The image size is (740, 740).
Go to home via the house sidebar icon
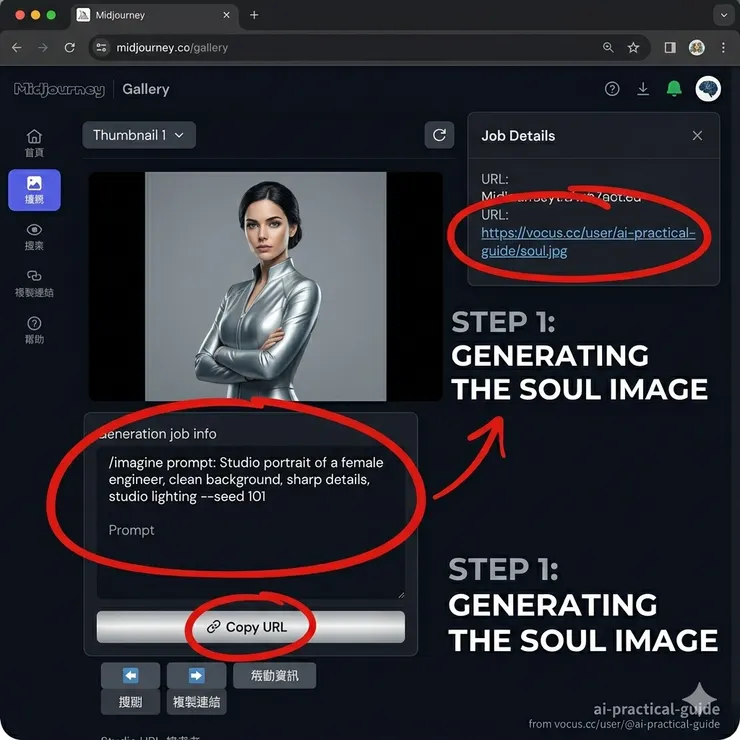coord(34,143)
